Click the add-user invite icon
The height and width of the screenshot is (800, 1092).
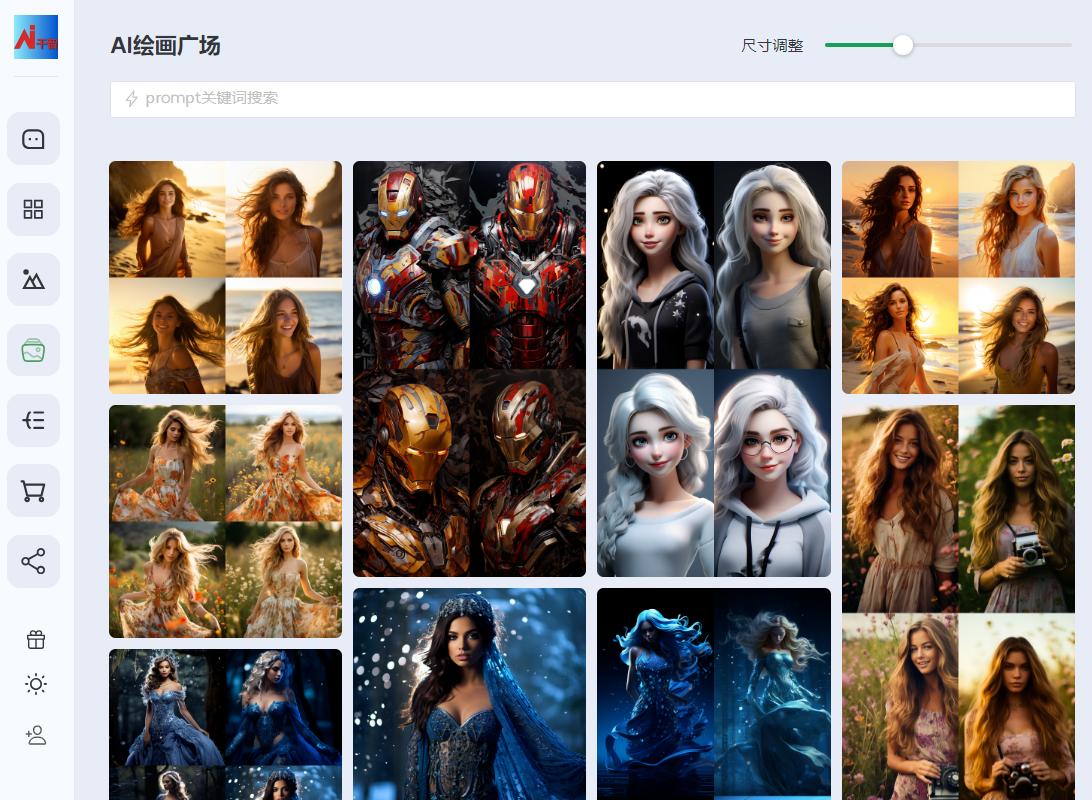pos(36,735)
